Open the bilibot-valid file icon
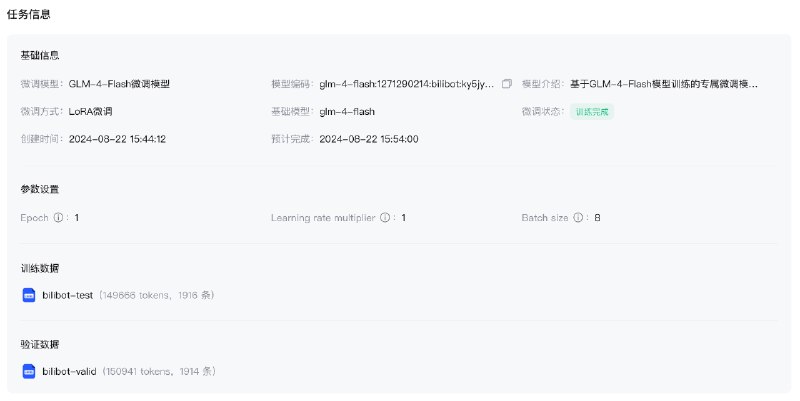This screenshot has height=401, width=800. [x=29, y=371]
